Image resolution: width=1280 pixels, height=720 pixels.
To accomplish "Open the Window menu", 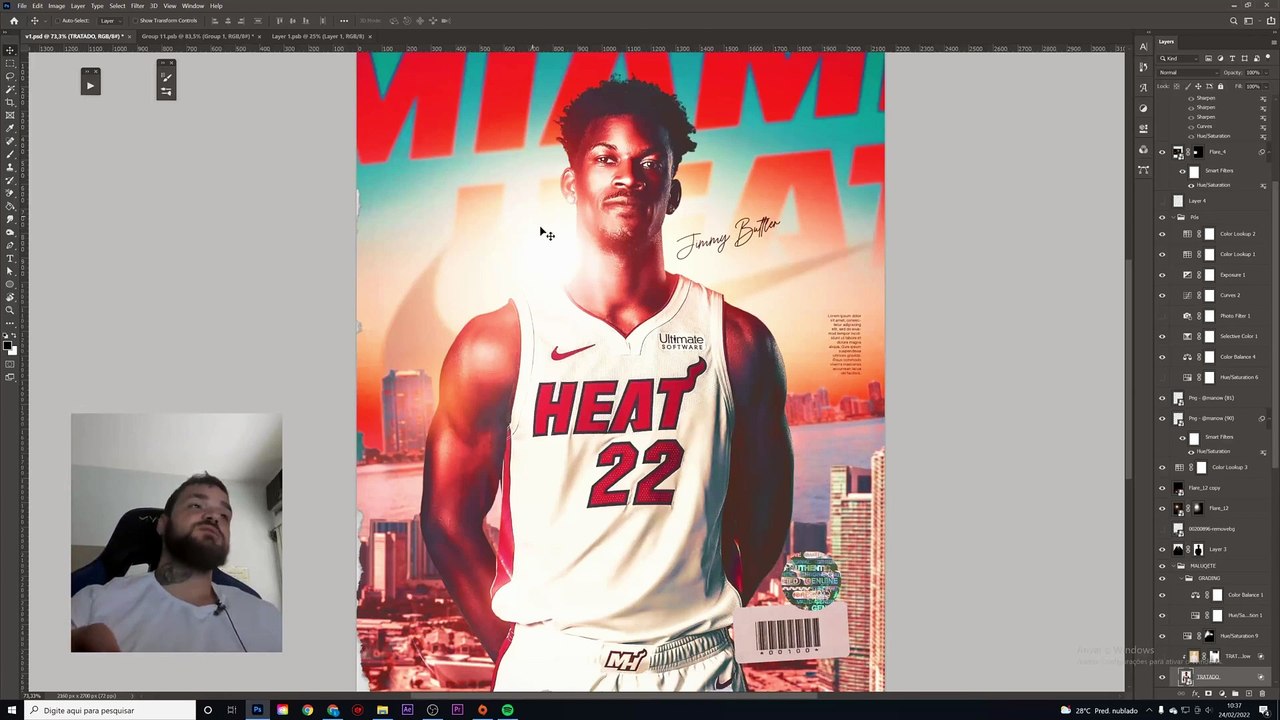I will point(193,6).
